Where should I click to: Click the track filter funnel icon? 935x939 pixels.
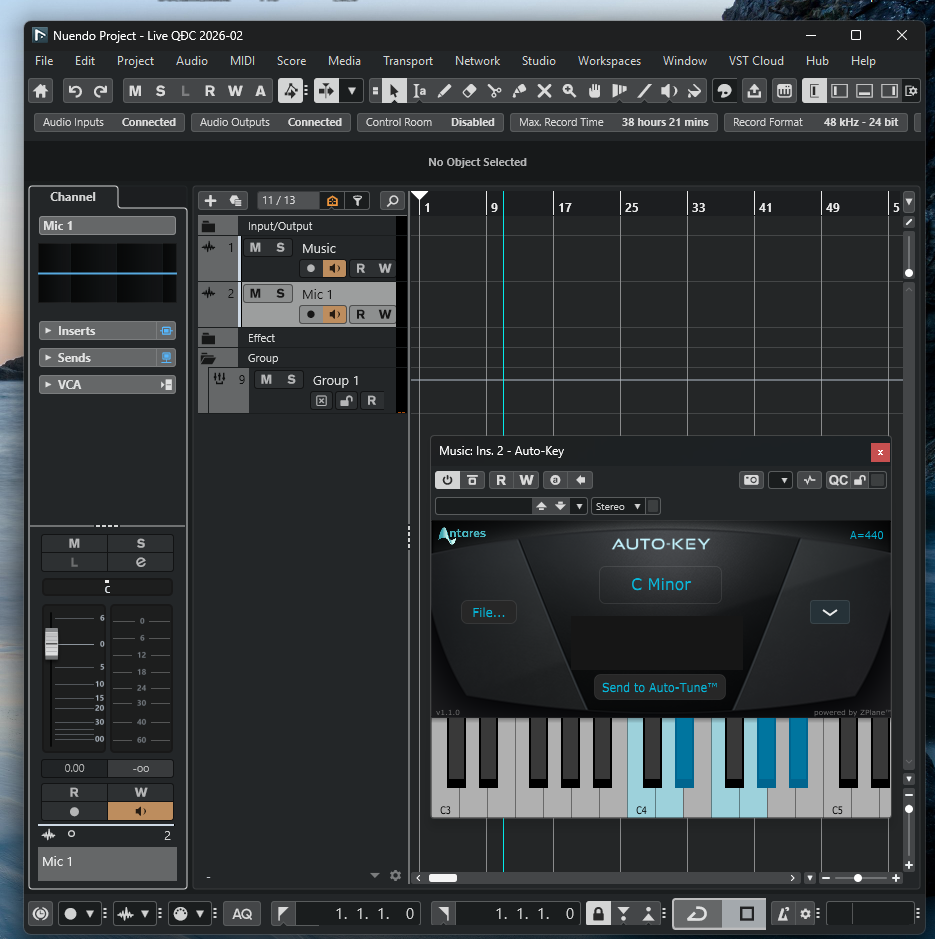click(x=358, y=201)
